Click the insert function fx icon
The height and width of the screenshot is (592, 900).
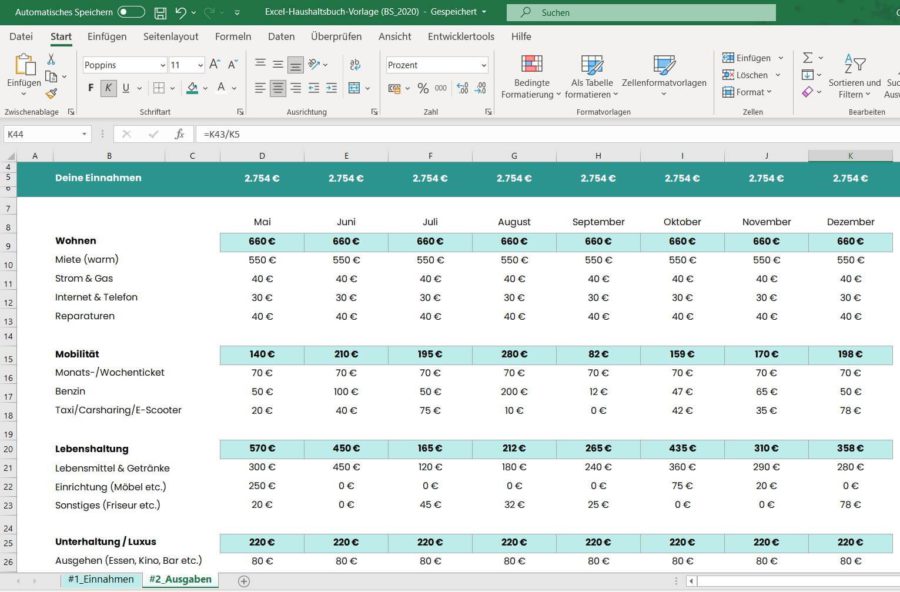coord(180,134)
